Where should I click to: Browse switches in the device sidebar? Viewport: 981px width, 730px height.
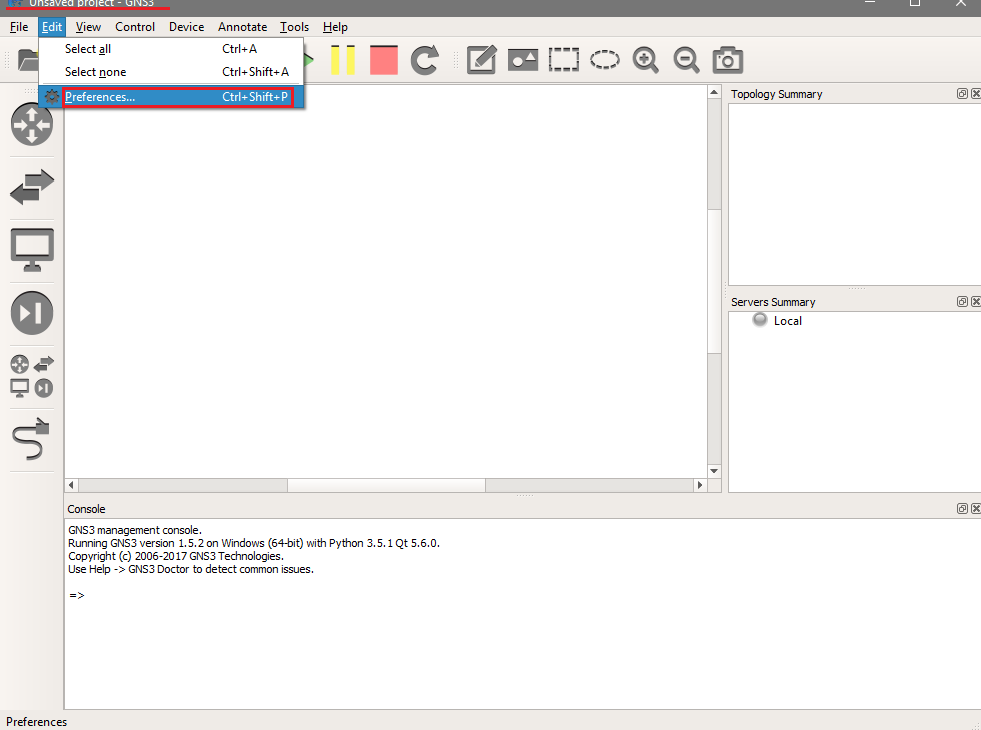point(32,187)
